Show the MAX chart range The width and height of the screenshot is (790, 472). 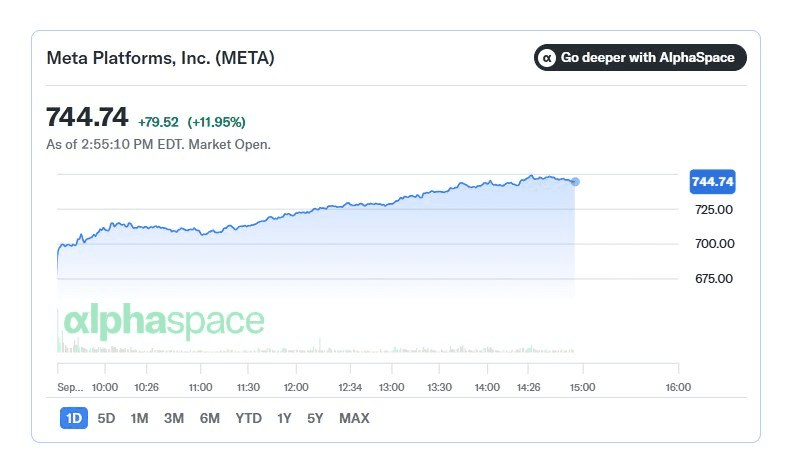[x=354, y=418]
